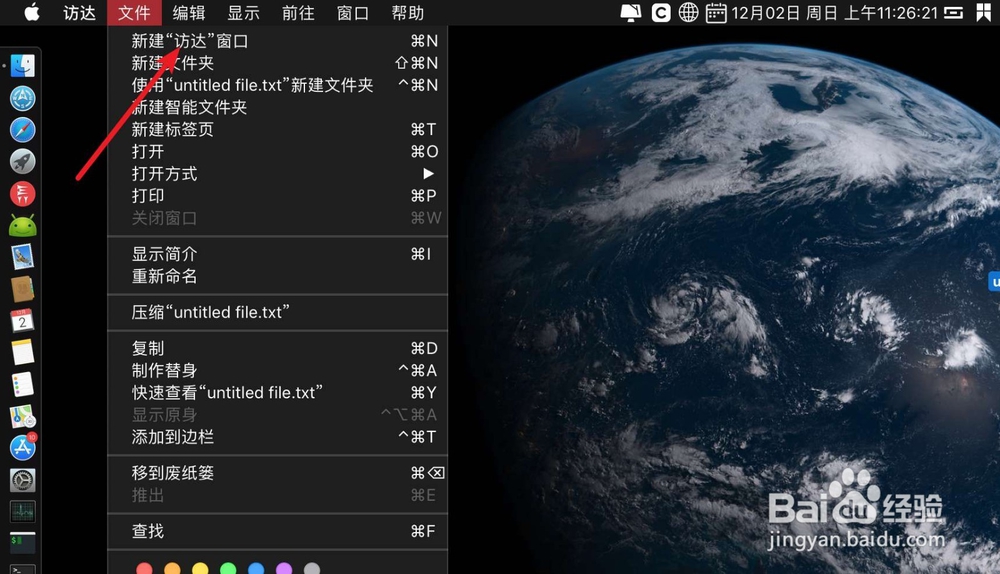The image size is (1000, 574).
Task: Apply the purple color tag
Action: pyautogui.click(x=284, y=568)
